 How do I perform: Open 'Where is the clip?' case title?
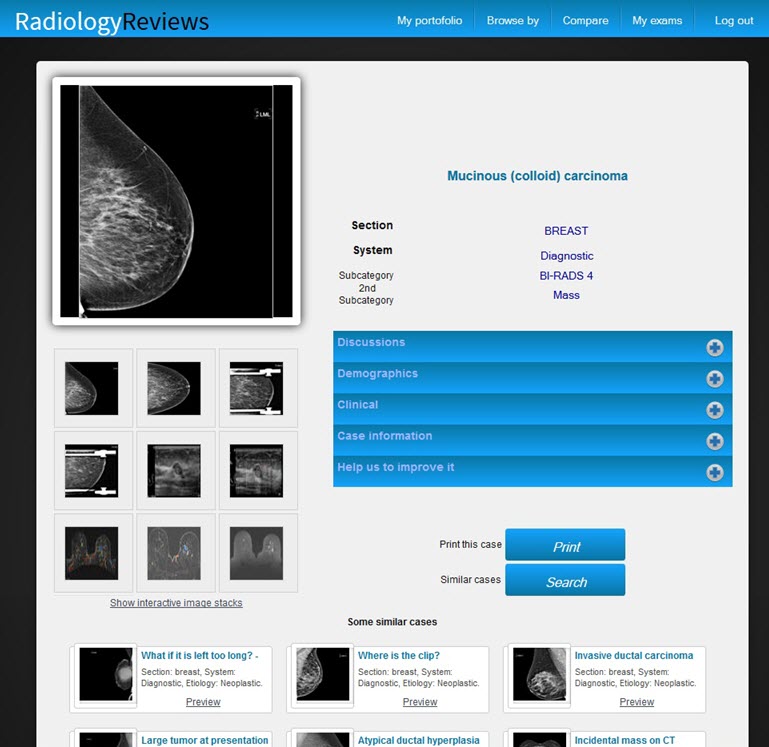click(399, 655)
